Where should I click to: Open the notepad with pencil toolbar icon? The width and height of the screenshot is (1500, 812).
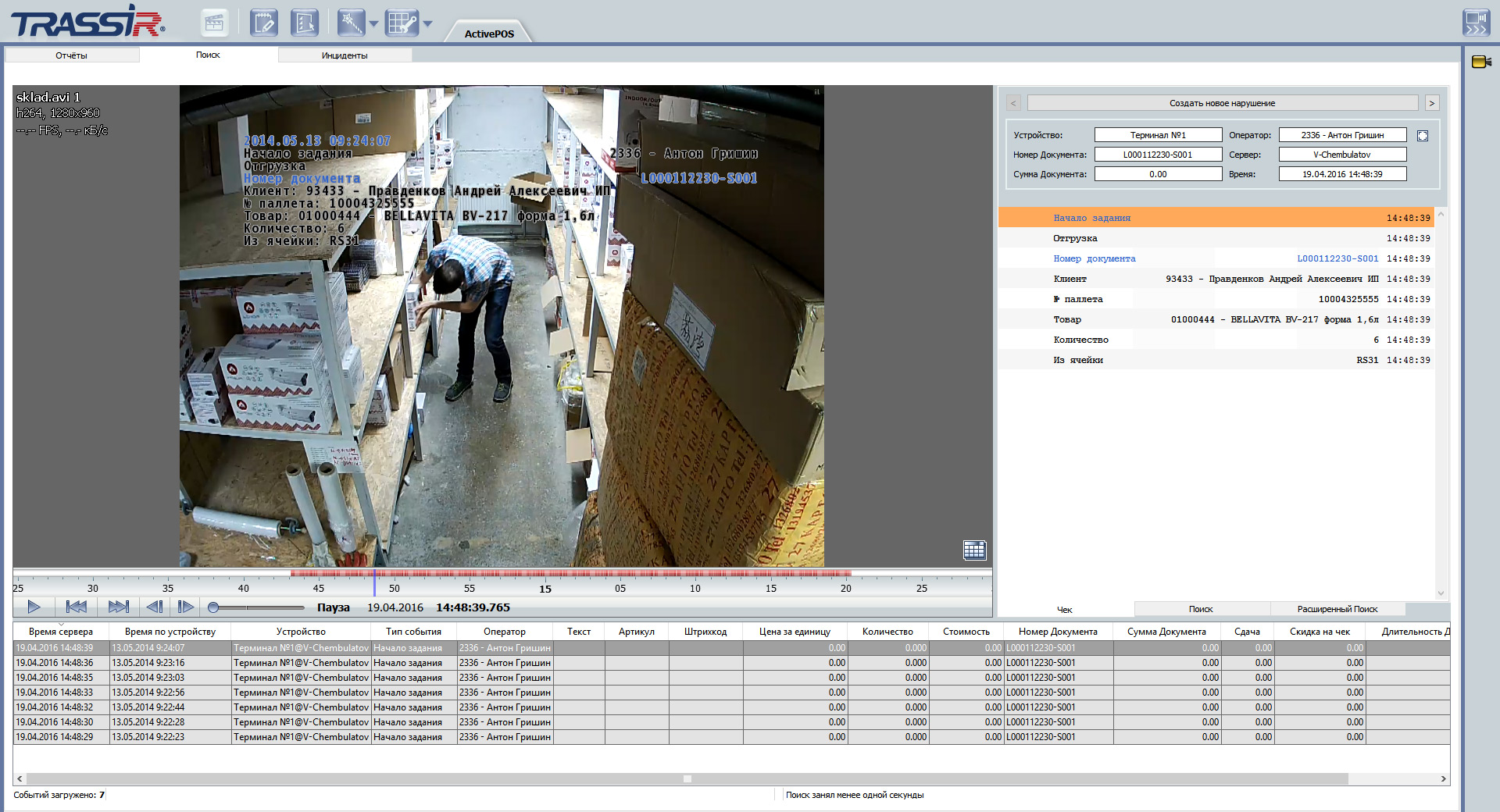pos(264,23)
